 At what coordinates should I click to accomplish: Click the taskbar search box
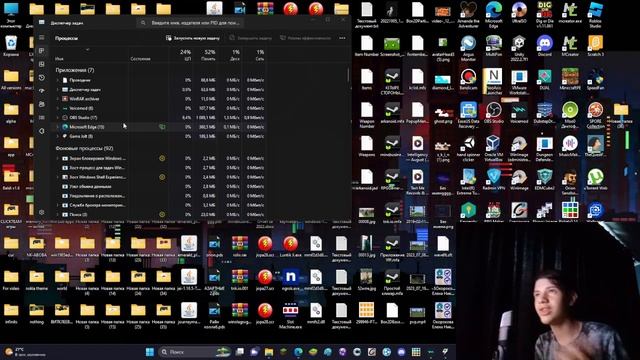pos(194,352)
